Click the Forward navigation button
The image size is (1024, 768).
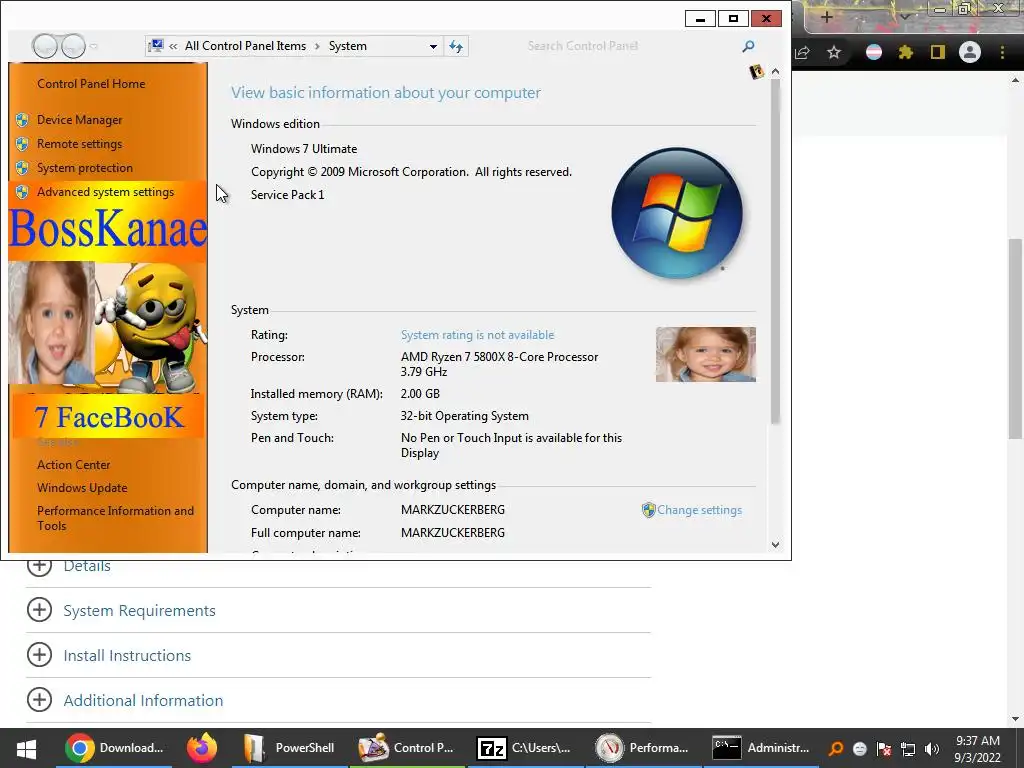tap(73, 46)
